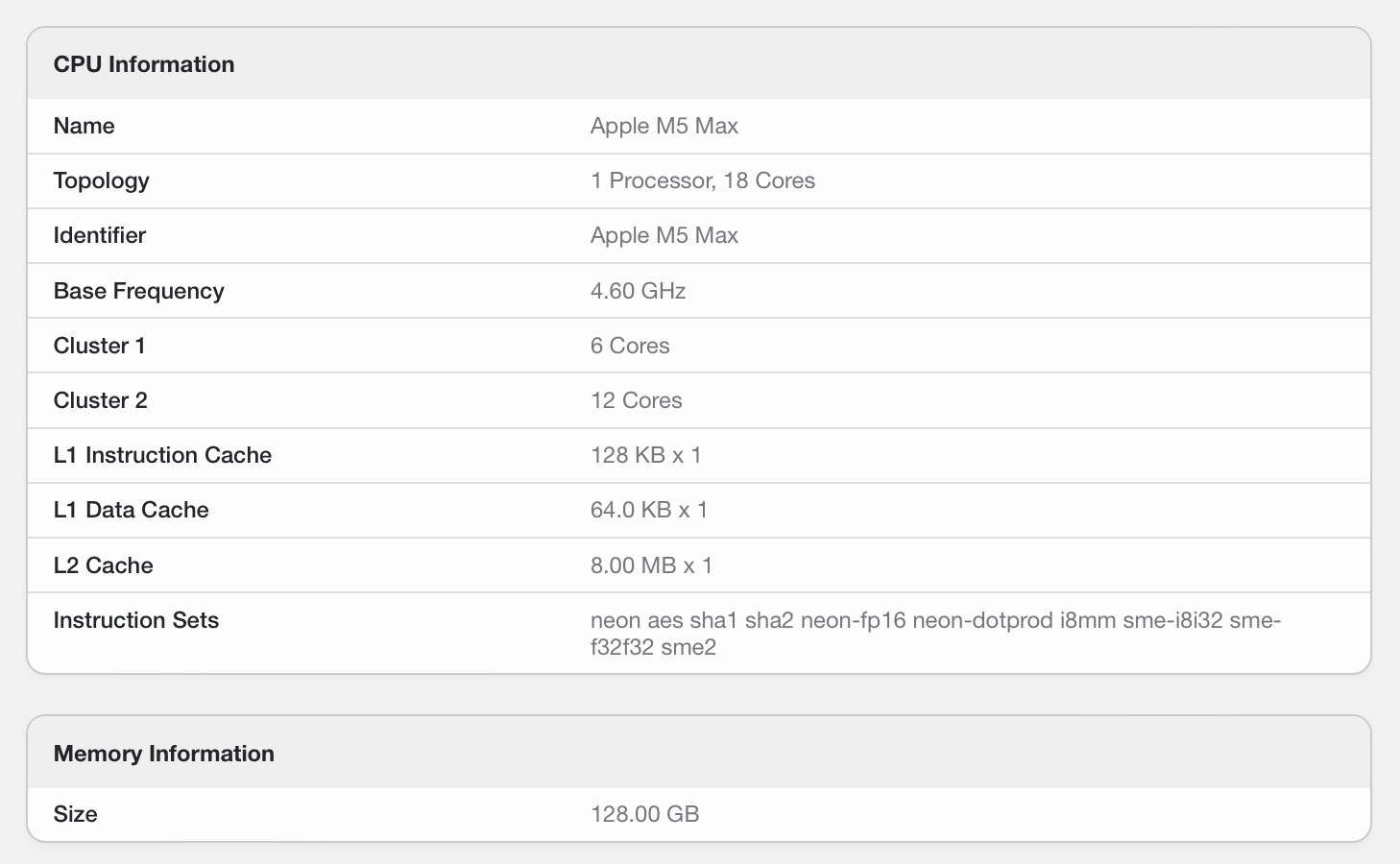Click the Instruction Sets label
Image resolution: width=1400 pixels, height=864 pixels.
(x=136, y=620)
